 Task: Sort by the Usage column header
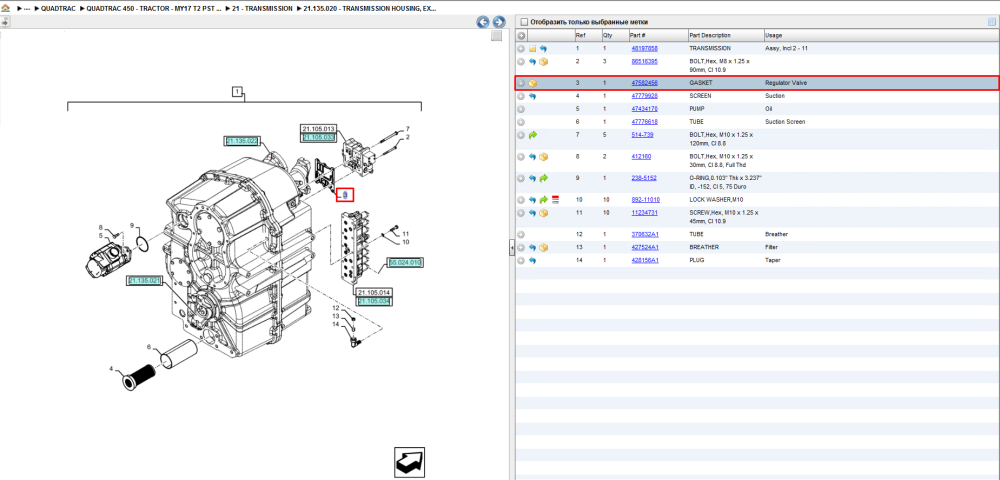[x=880, y=36]
